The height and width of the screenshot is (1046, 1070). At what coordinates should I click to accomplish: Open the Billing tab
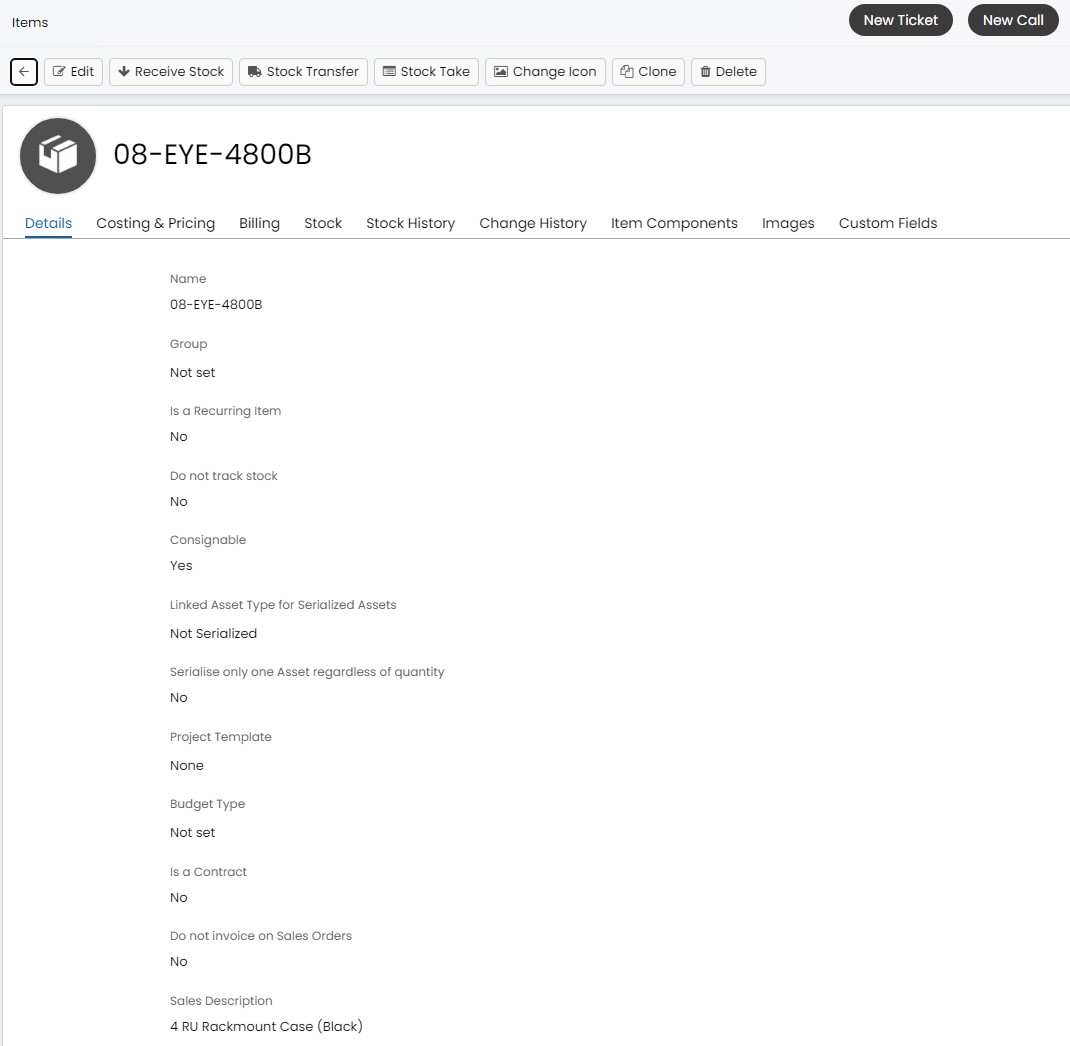pyautogui.click(x=259, y=223)
